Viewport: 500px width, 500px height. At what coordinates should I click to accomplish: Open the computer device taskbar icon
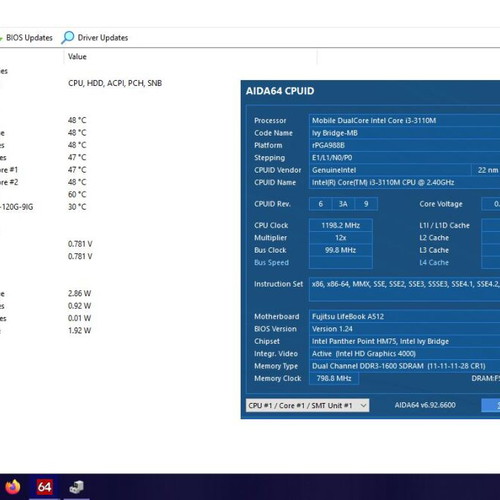point(76,487)
